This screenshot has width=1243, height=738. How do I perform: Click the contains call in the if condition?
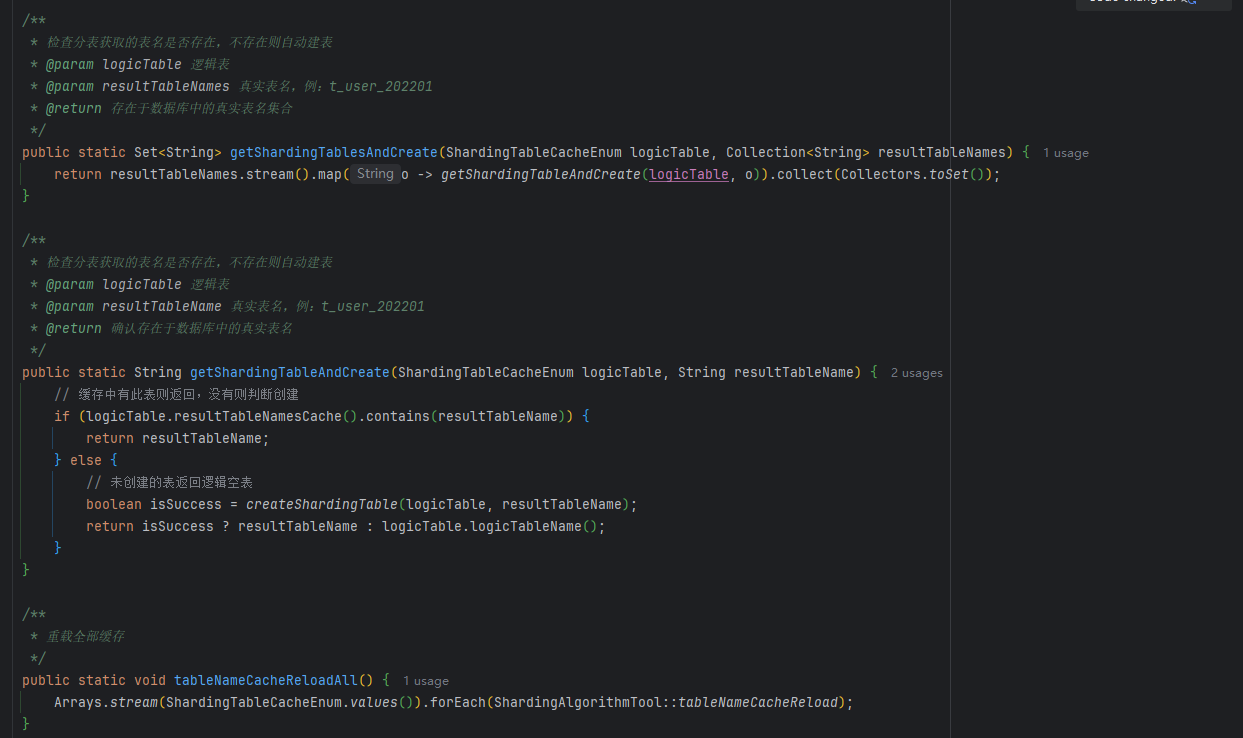pyautogui.click(x=398, y=416)
